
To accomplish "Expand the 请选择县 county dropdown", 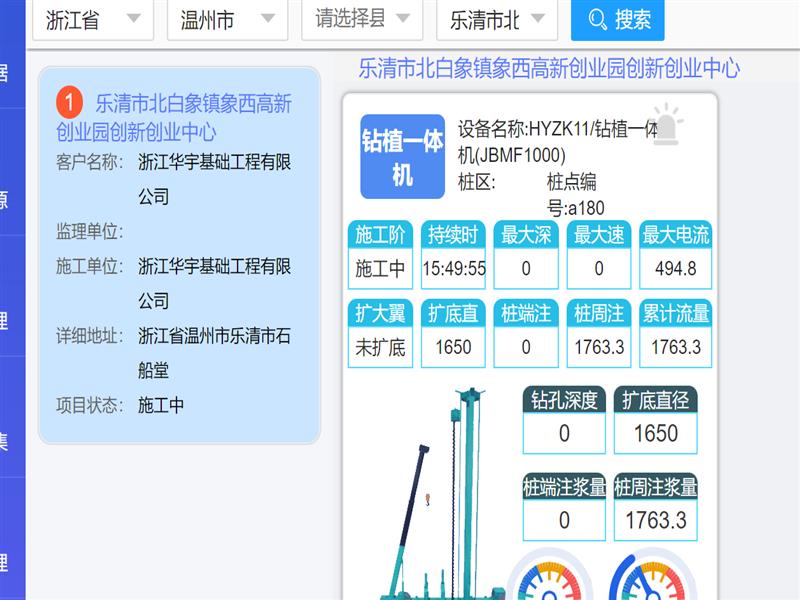I will [362, 19].
